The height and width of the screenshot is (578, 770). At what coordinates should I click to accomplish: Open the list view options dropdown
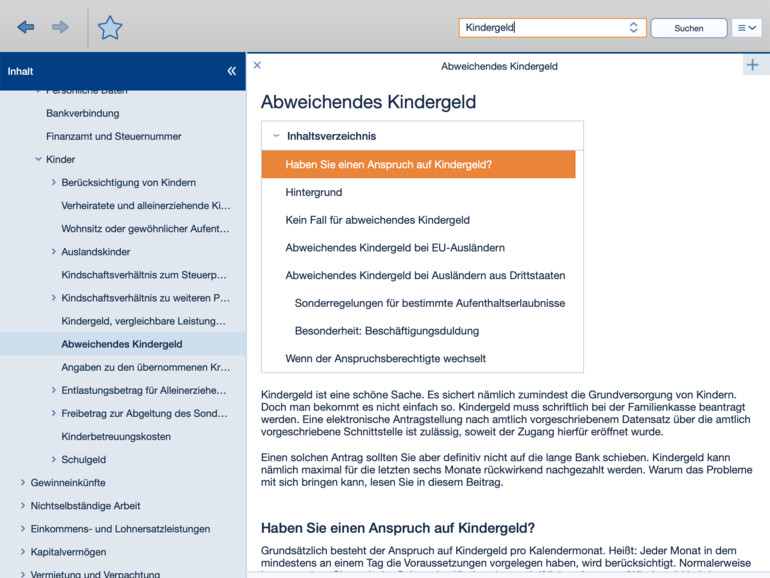click(746, 28)
